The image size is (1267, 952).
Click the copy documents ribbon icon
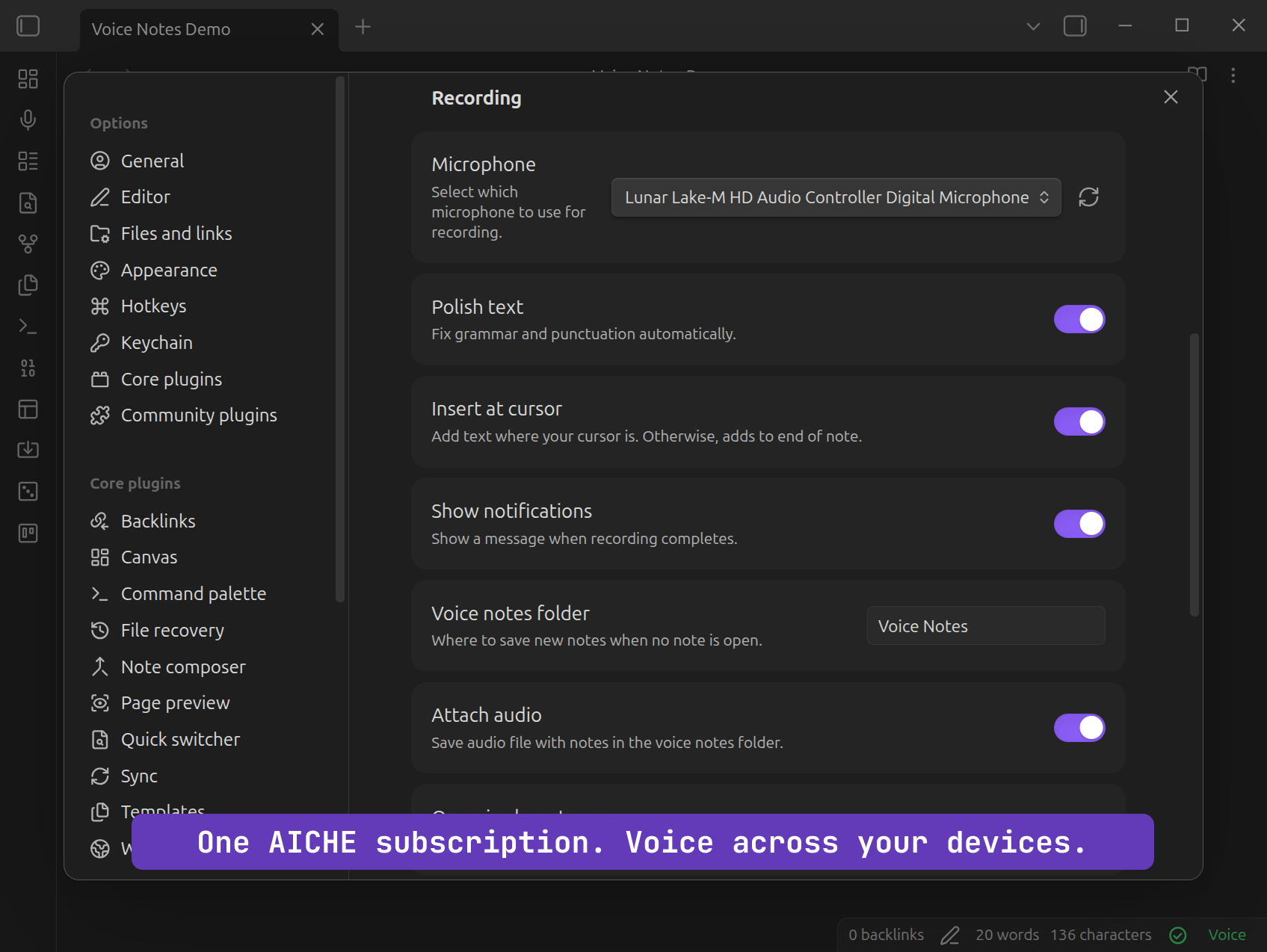coord(28,285)
